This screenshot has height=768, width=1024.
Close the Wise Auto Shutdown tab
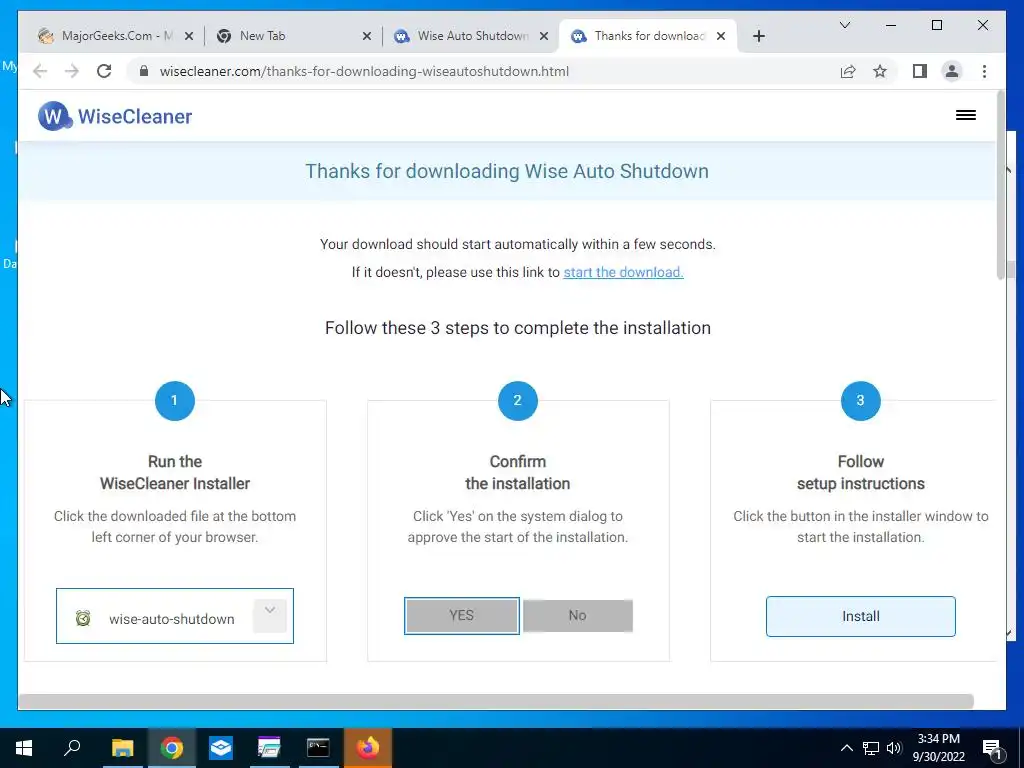point(543,36)
